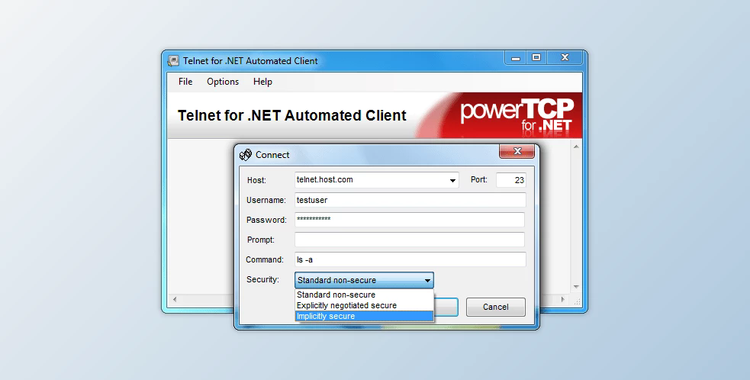
Task: Cancel the Connect dialog
Action: (496, 307)
